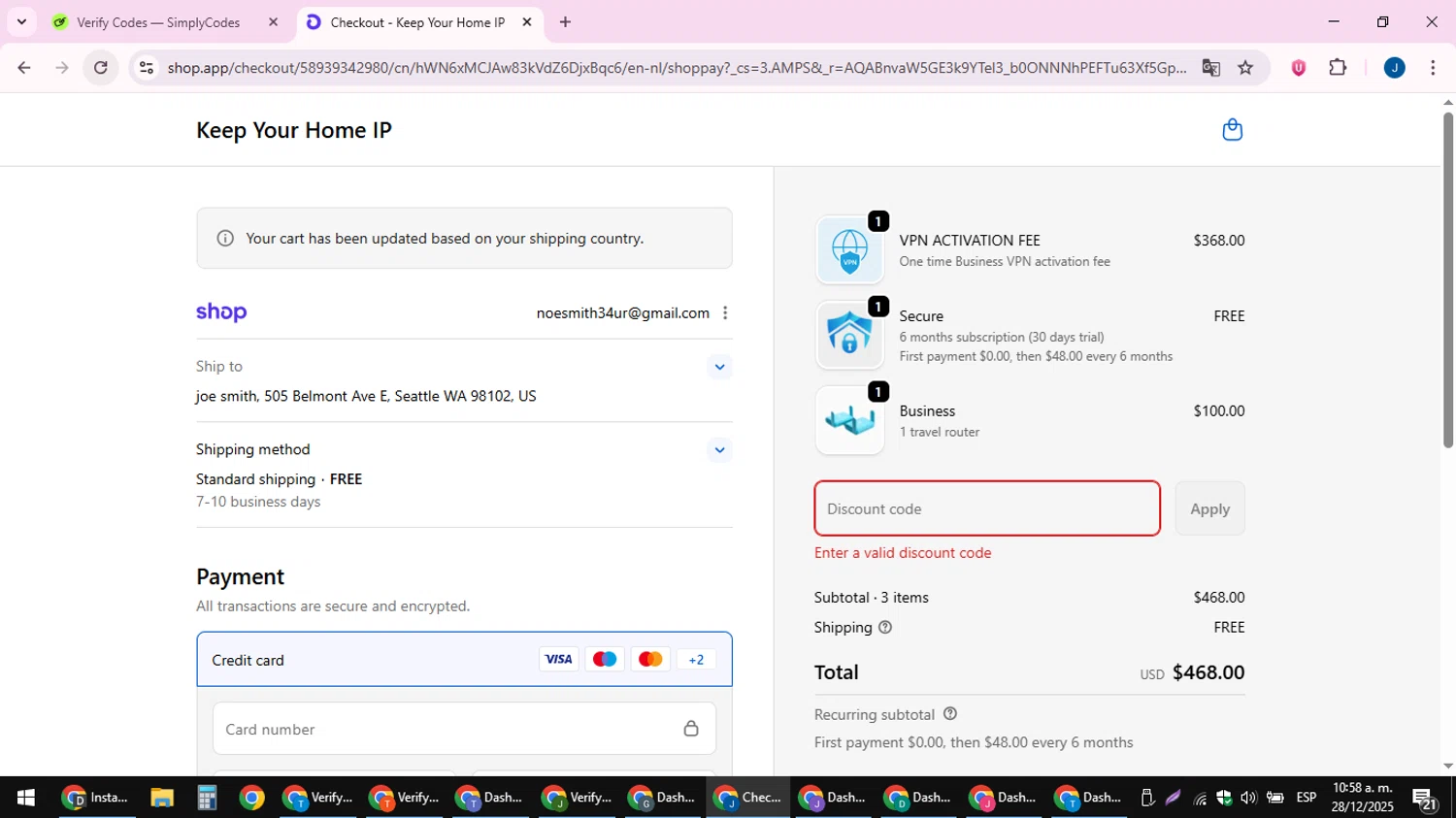The width and height of the screenshot is (1456, 818).
Task: Reload the checkout page
Action: coord(101,68)
